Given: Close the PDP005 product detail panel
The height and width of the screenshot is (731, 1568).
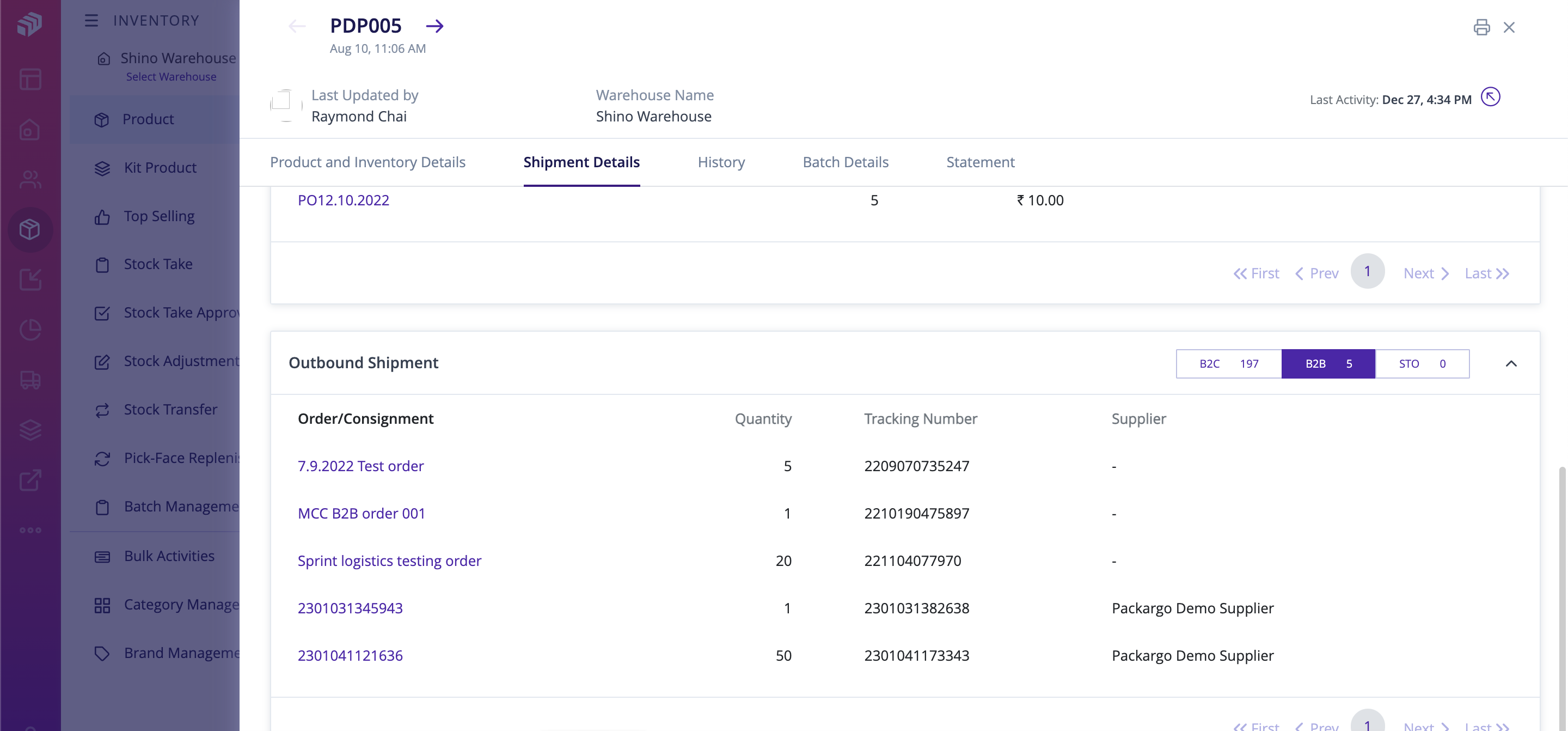Looking at the screenshot, I should (x=1509, y=27).
